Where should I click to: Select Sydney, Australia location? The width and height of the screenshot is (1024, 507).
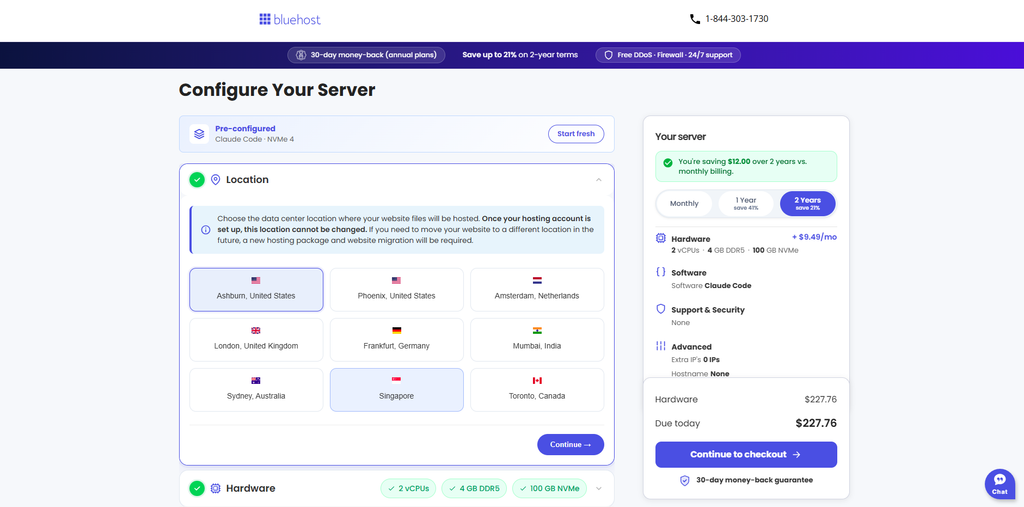pos(256,390)
